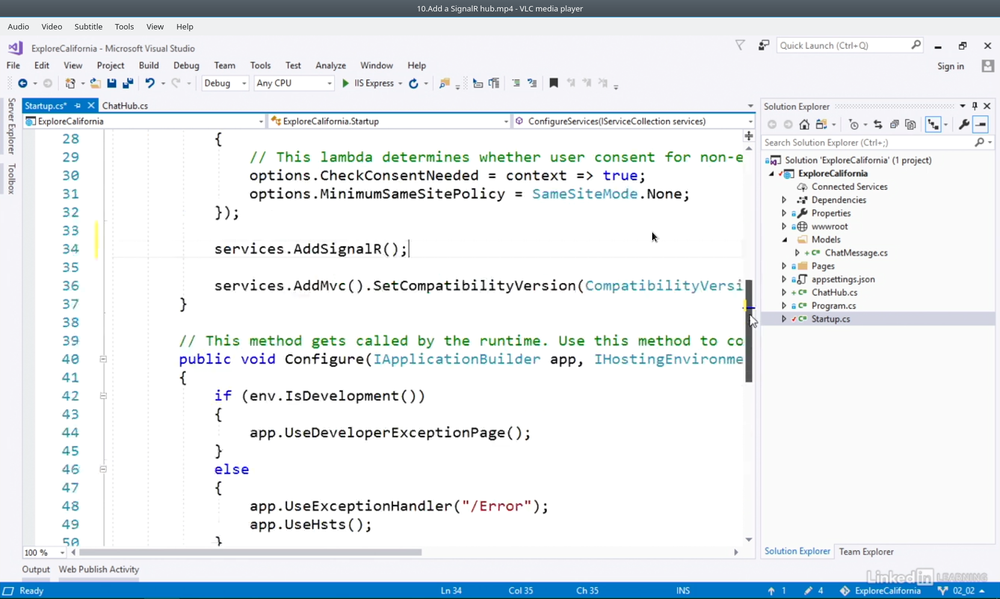Screen dimensions: 1000x599
Task: Click the 02_02 branch in status bar
Action: point(964,591)
